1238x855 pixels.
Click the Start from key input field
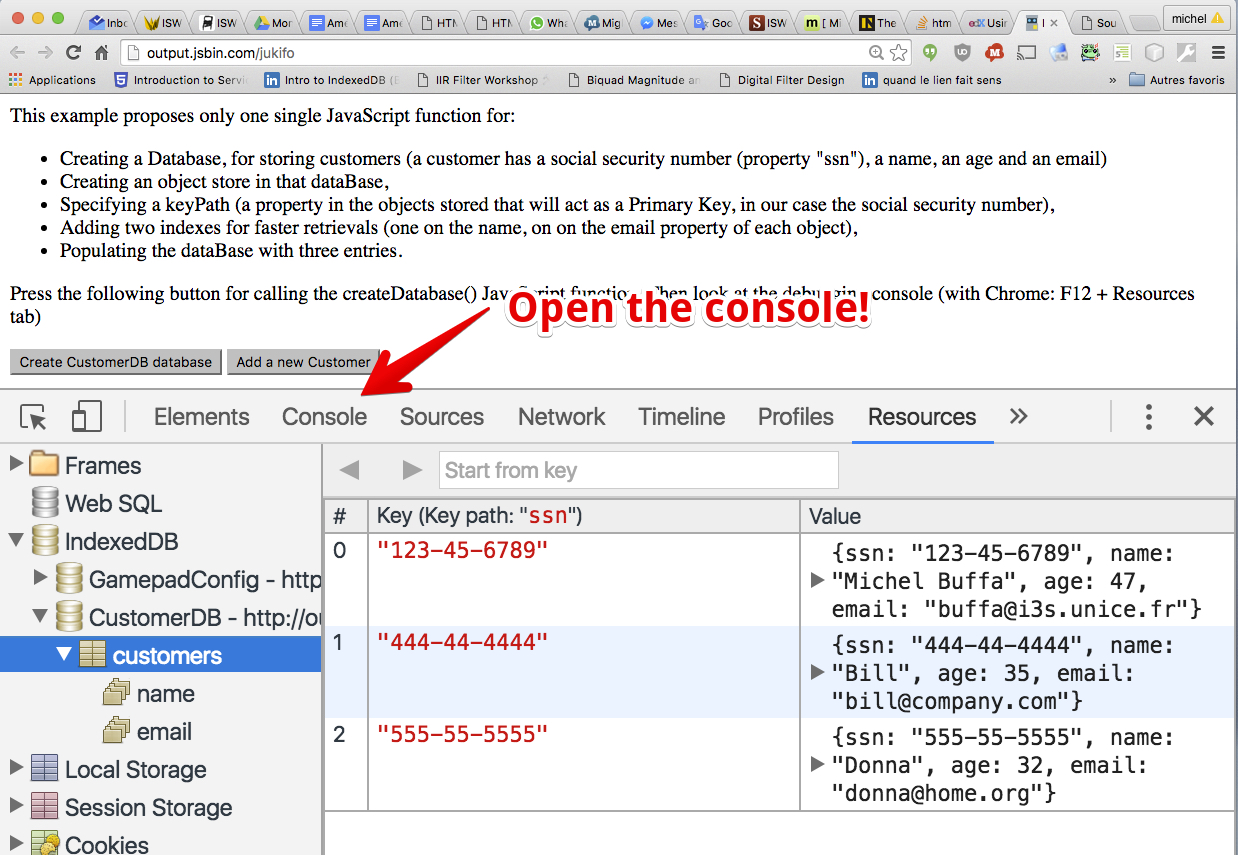(638, 470)
